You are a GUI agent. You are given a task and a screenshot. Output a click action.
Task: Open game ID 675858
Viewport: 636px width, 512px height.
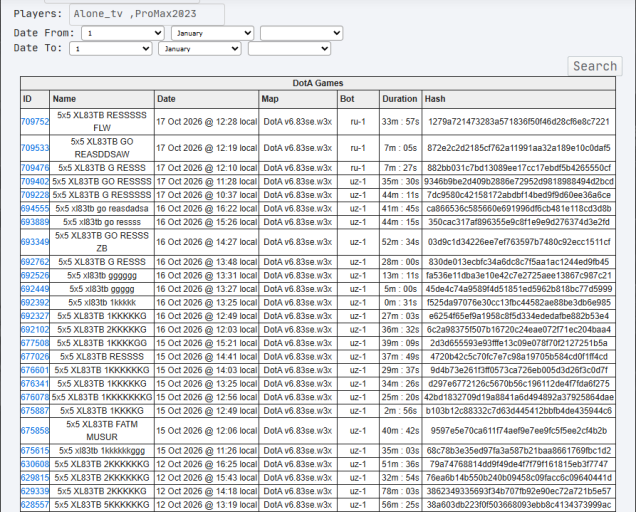pos(35,431)
